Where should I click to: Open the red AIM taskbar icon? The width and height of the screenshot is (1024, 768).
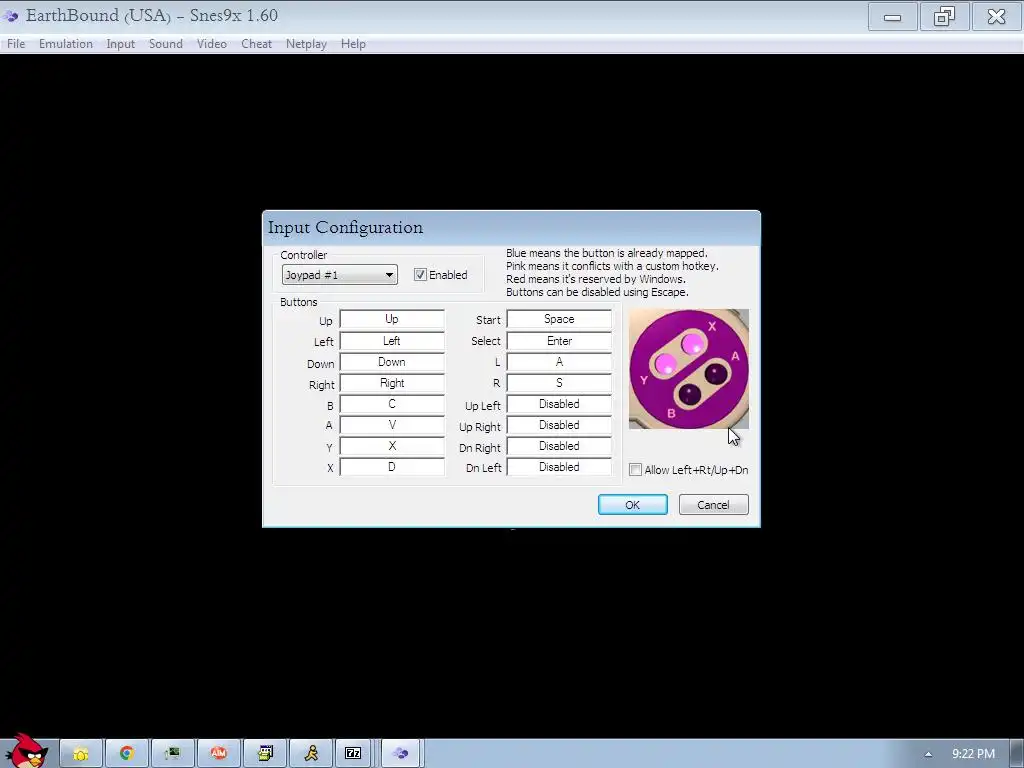pyautogui.click(x=219, y=754)
